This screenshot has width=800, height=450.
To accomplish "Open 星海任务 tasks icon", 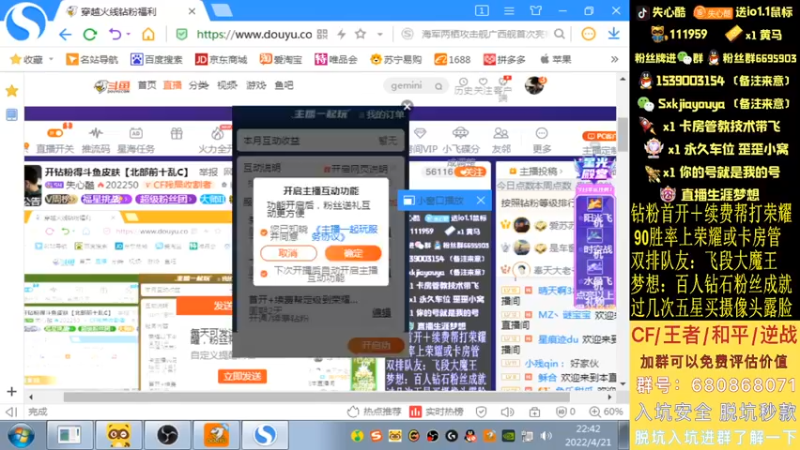I will click(136, 139).
